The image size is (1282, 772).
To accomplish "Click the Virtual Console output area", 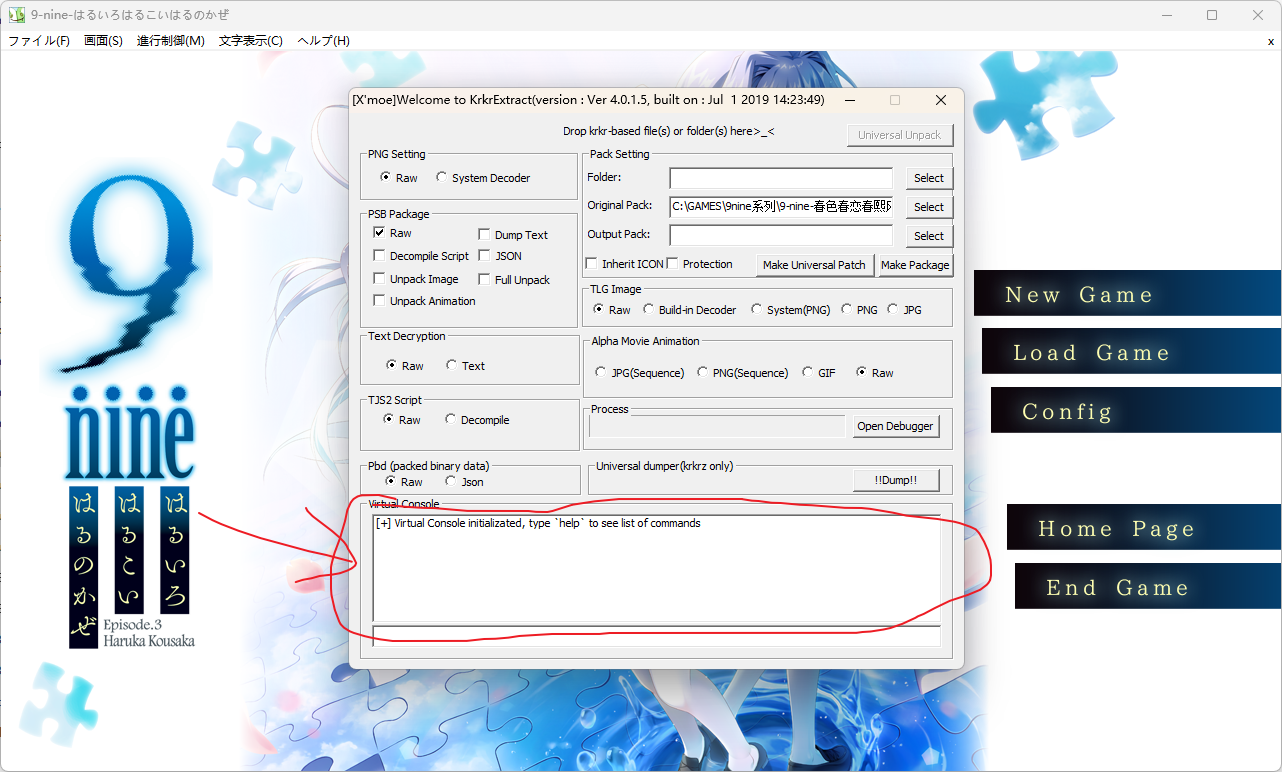I will (656, 567).
